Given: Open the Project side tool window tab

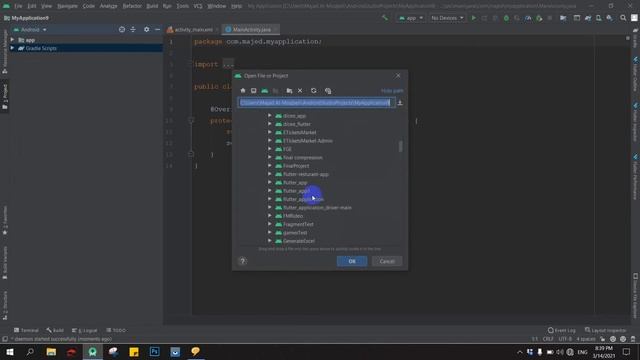Looking at the screenshot, I should (x=5, y=97).
